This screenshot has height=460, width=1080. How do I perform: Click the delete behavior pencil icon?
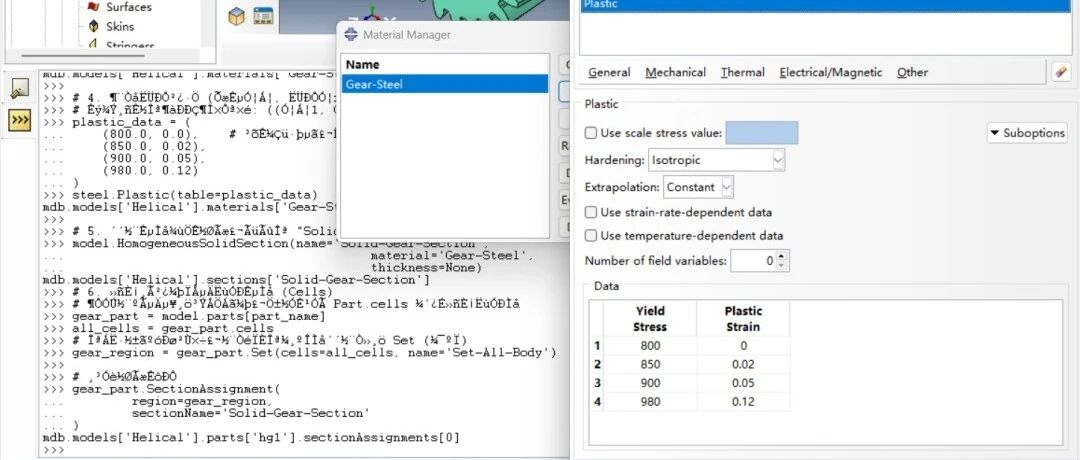pos(1061,72)
